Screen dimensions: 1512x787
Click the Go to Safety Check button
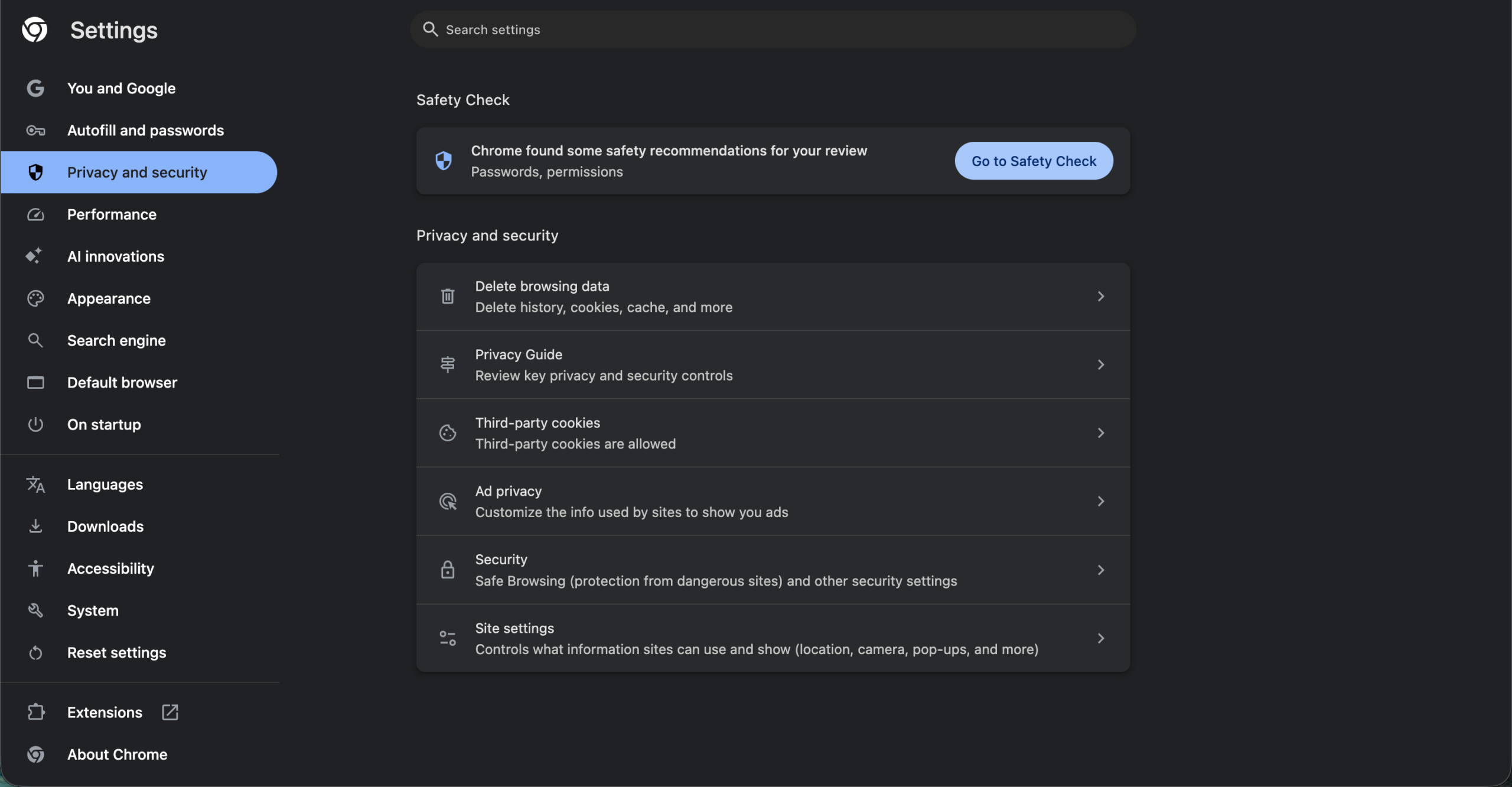pos(1034,161)
